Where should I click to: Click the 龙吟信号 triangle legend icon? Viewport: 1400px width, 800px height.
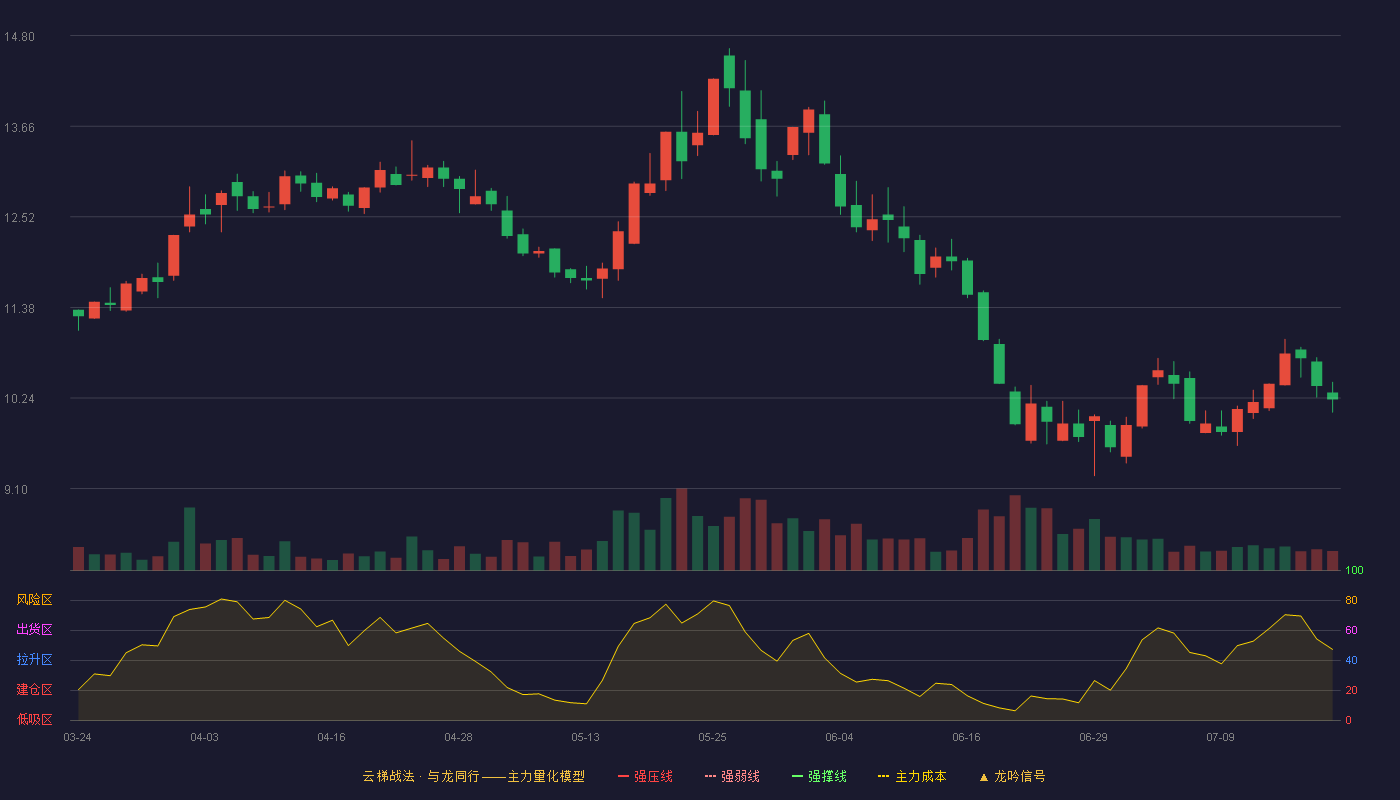pyautogui.click(x=983, y=777)
